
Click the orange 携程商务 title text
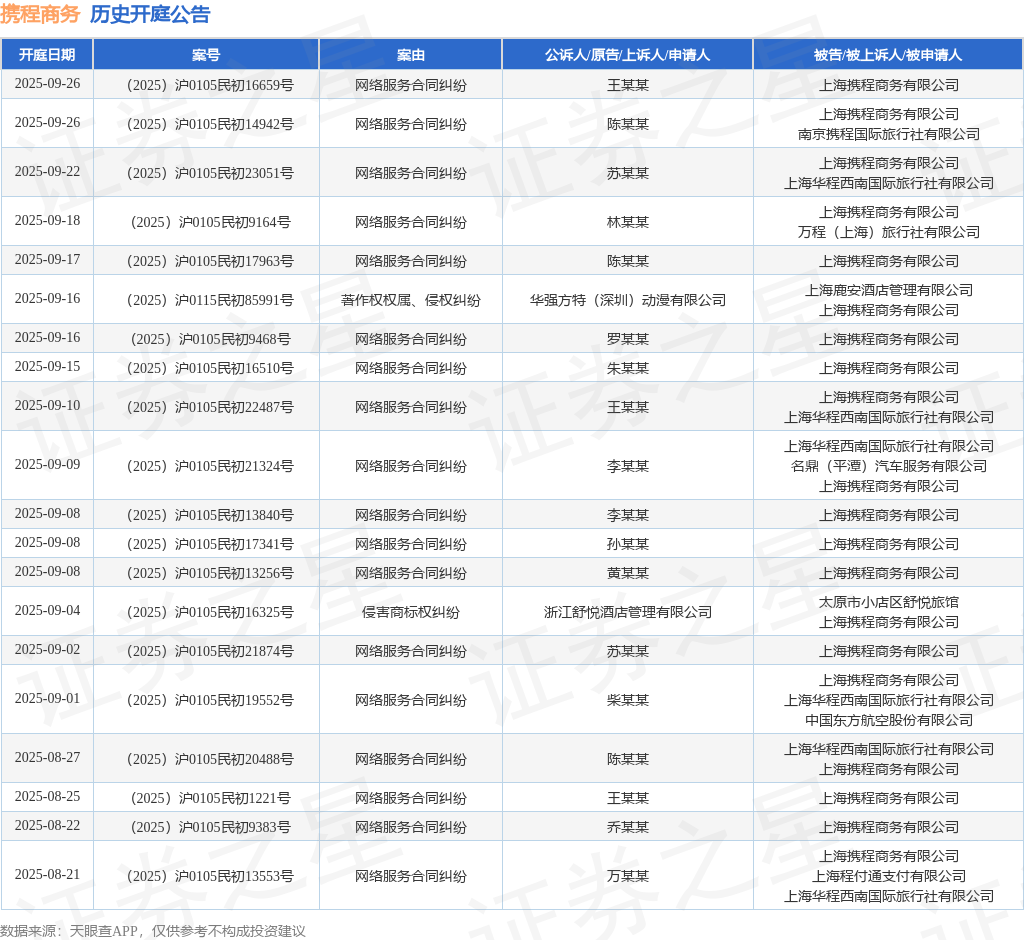point(40,14)
